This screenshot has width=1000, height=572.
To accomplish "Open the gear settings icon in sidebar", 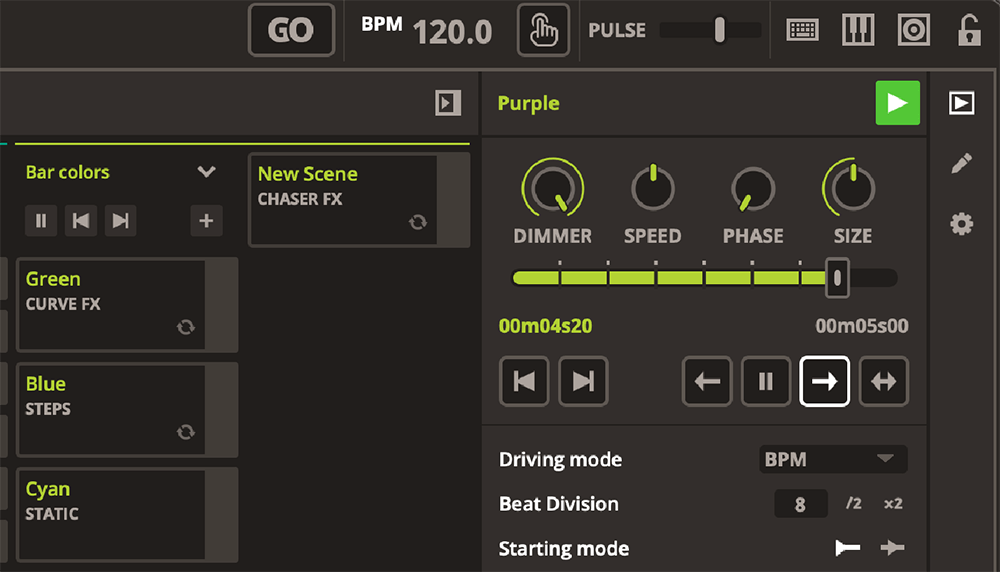I will [961, 224].
